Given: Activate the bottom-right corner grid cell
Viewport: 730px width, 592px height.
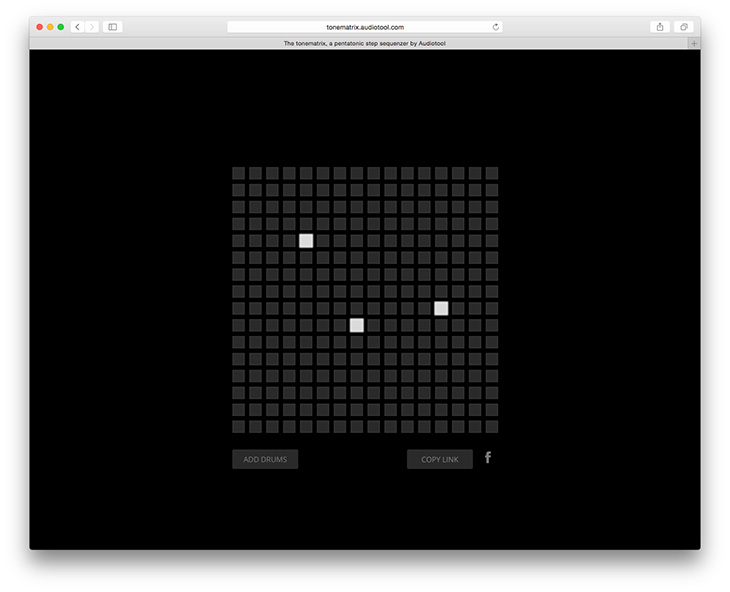Looking at the screenshot, I should pos(492,427).
